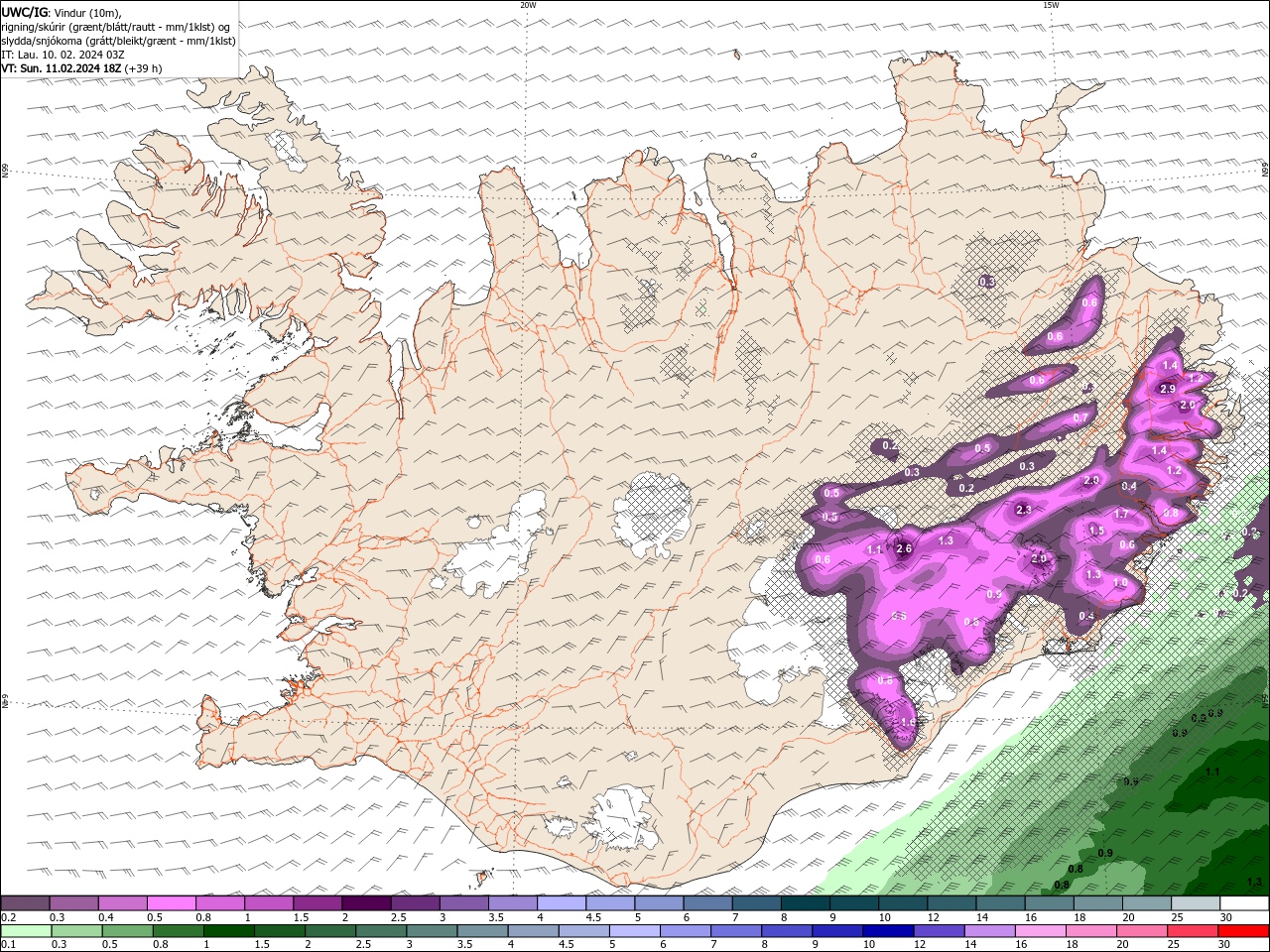Viewport: 1270px width, 952px height.
Task: Select darkest purple snow swatch between 2 and 2.5
Action: click(366, 903)
